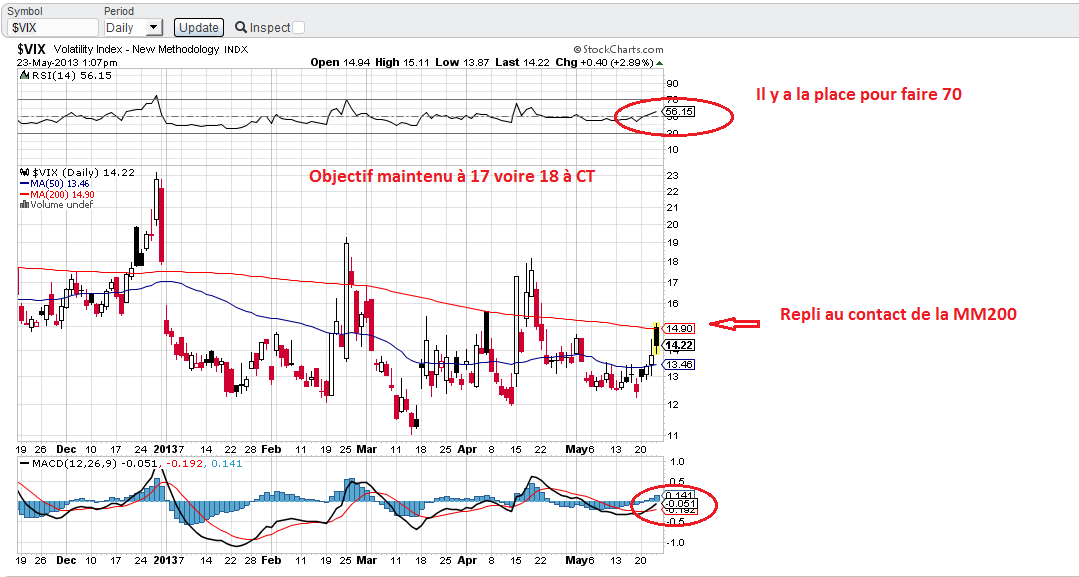Click the 14.22 last price tag
This screenshot has height=577, width=1079.
point(679,345)
